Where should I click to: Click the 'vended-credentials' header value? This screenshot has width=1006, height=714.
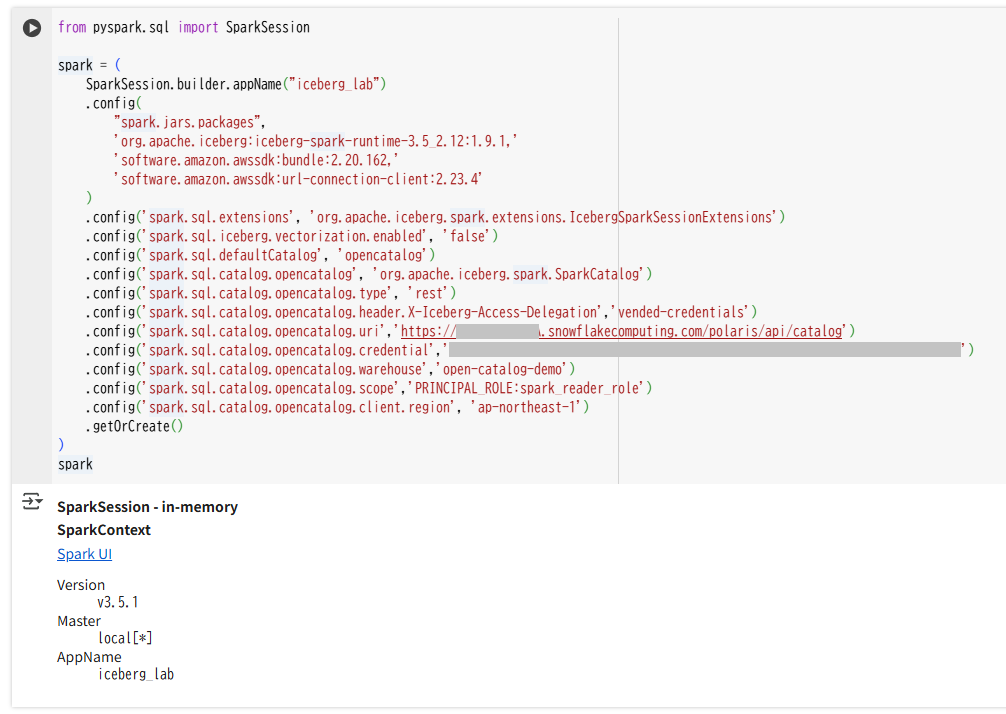coord(680,312)
